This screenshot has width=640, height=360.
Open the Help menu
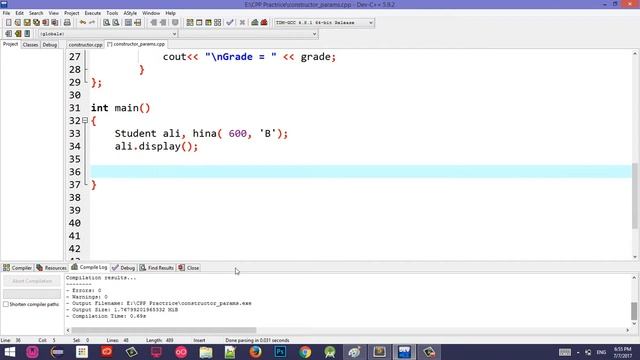point(170,13)
